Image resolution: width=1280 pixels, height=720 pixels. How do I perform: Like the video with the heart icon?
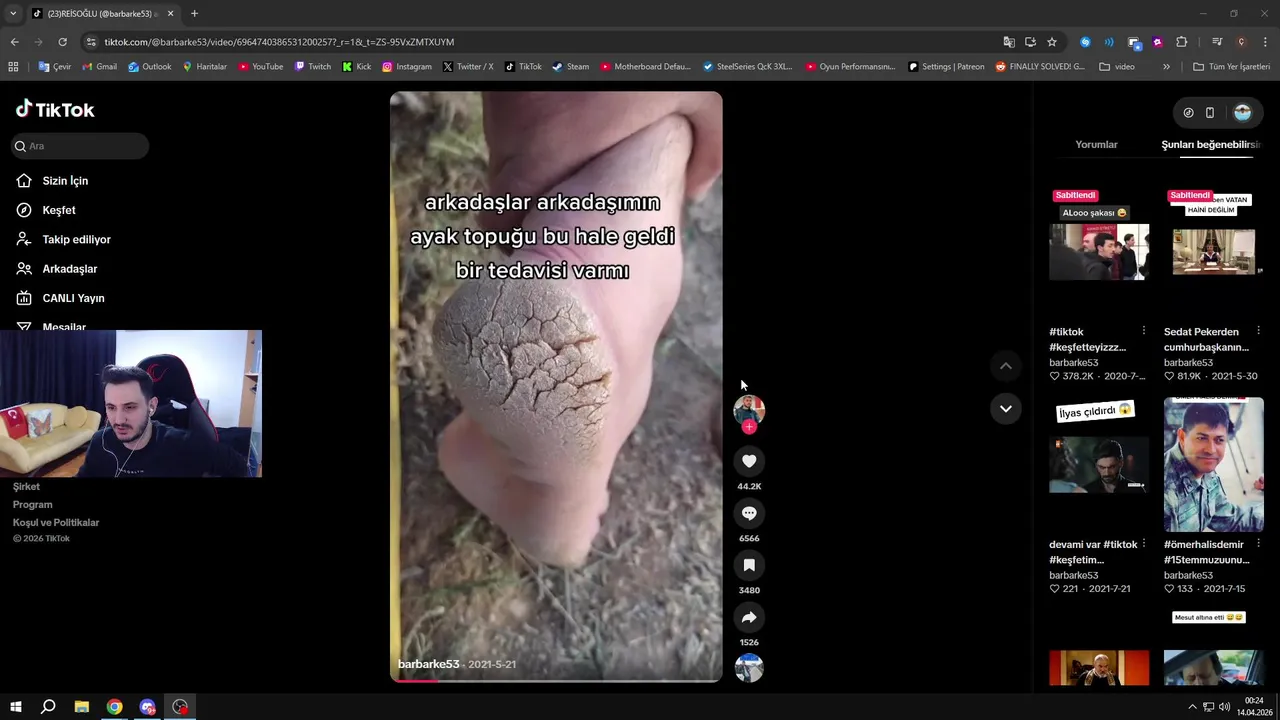tap(749, 461)
